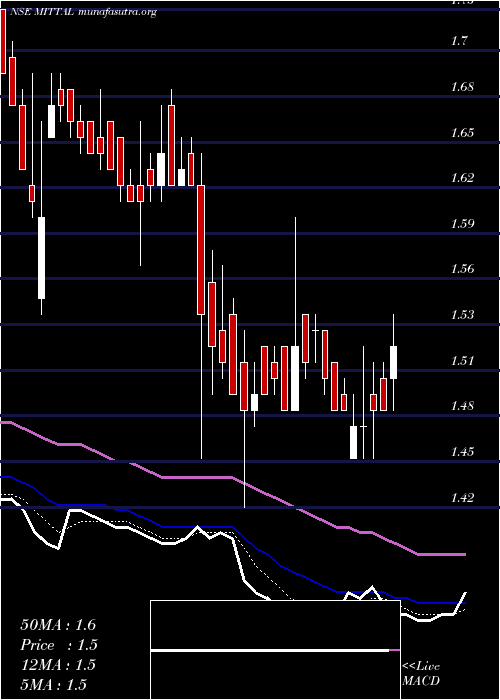Click the 1.65 price axis label

point(462,133)
